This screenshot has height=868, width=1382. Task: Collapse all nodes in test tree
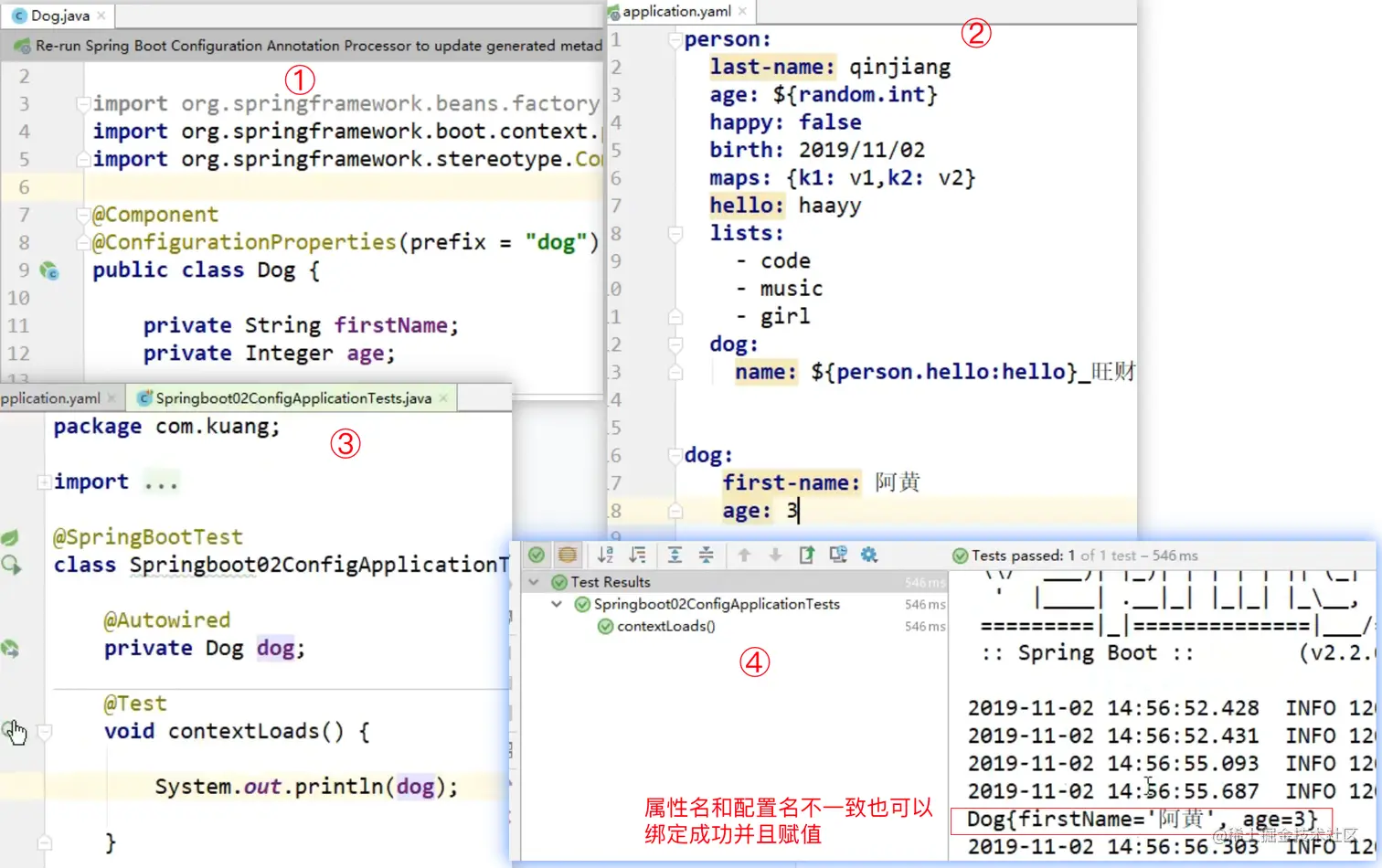[x=706, y=555]
